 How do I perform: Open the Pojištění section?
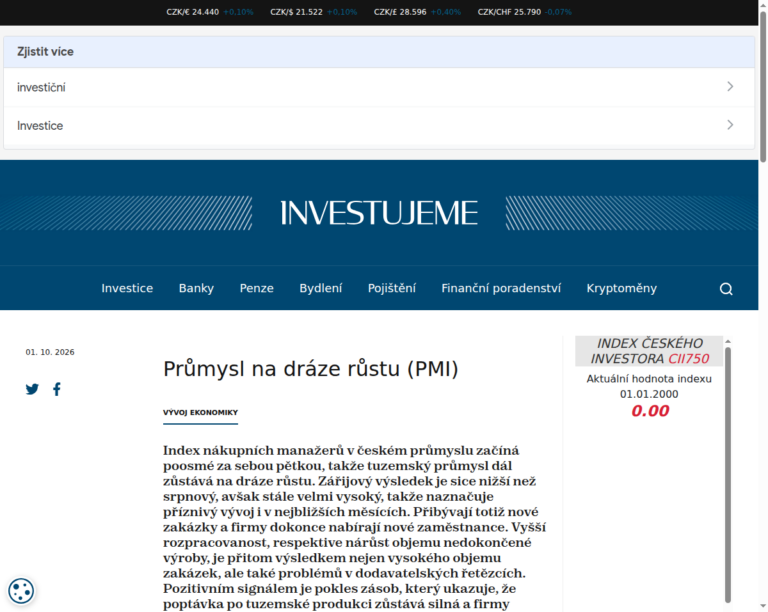[391, 288]
